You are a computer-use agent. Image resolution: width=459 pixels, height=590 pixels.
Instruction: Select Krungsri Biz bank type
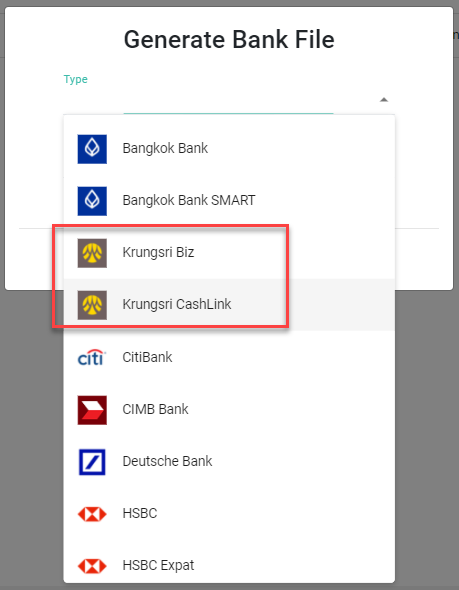pos(229,253)
